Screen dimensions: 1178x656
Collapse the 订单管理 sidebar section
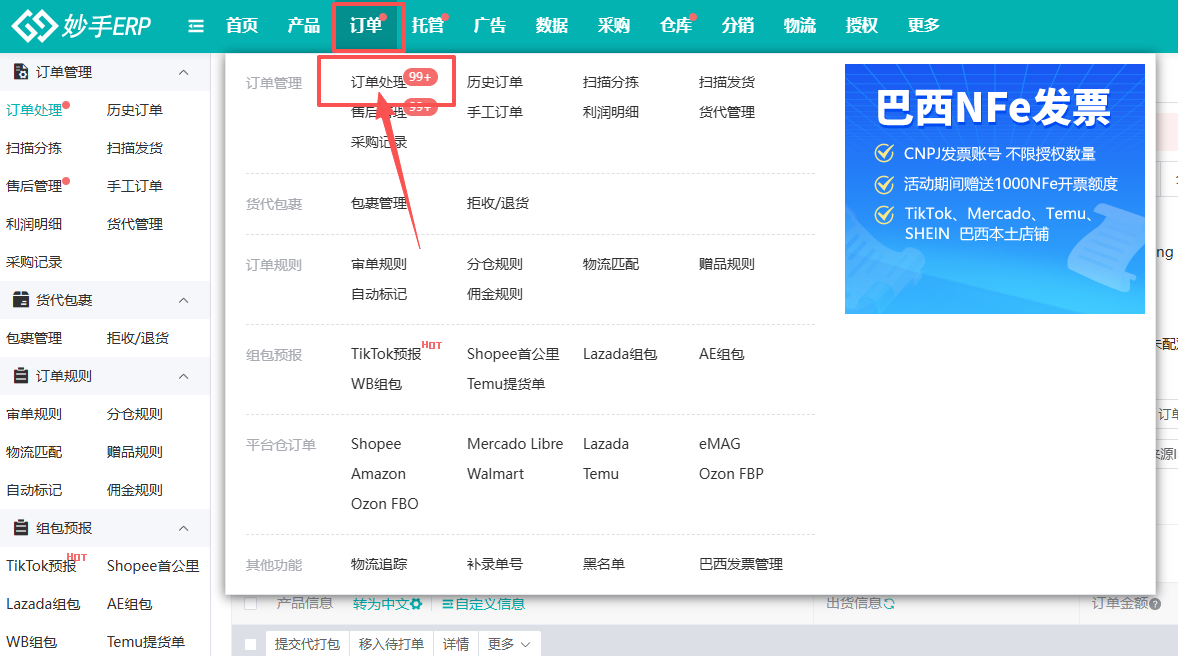point(183,72)
